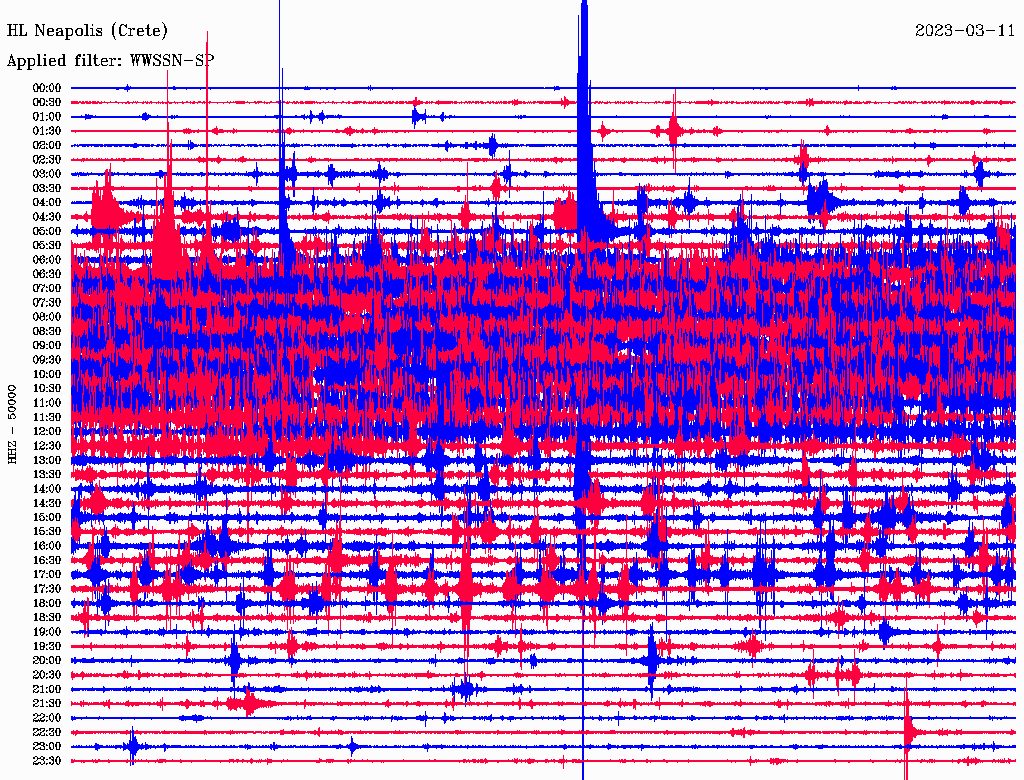Click the 13:30 time label
Screen dimensions: 1024x780
tap(47, 474)
